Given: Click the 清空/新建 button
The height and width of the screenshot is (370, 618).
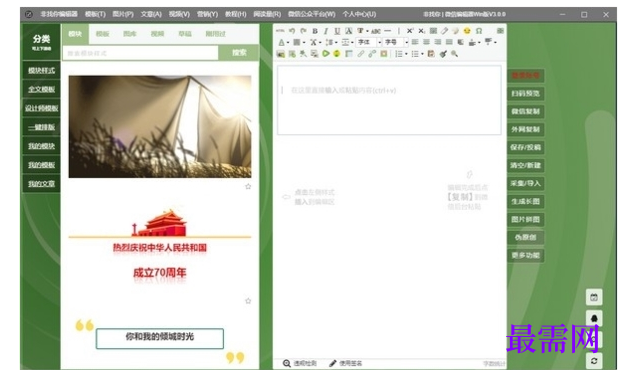Looking at the screenshot, I should (x=525, y=165).
